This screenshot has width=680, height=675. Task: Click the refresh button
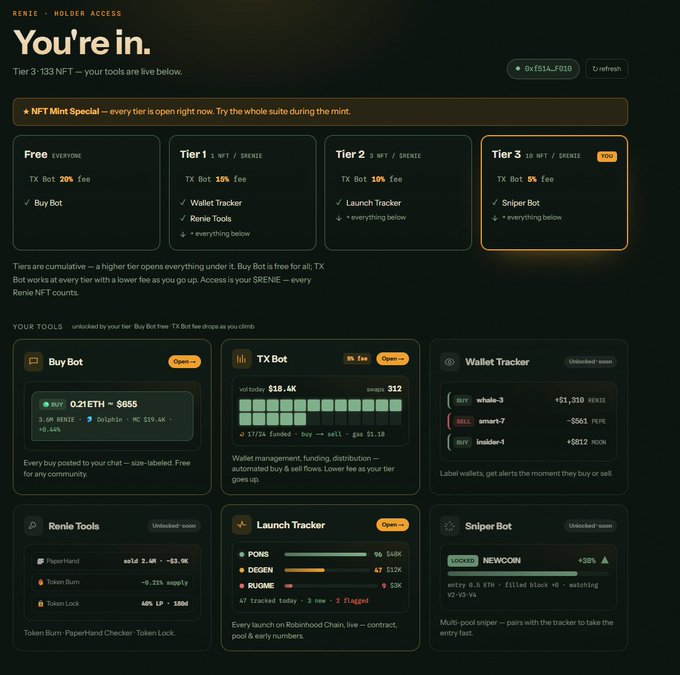[x=606, y=69]
